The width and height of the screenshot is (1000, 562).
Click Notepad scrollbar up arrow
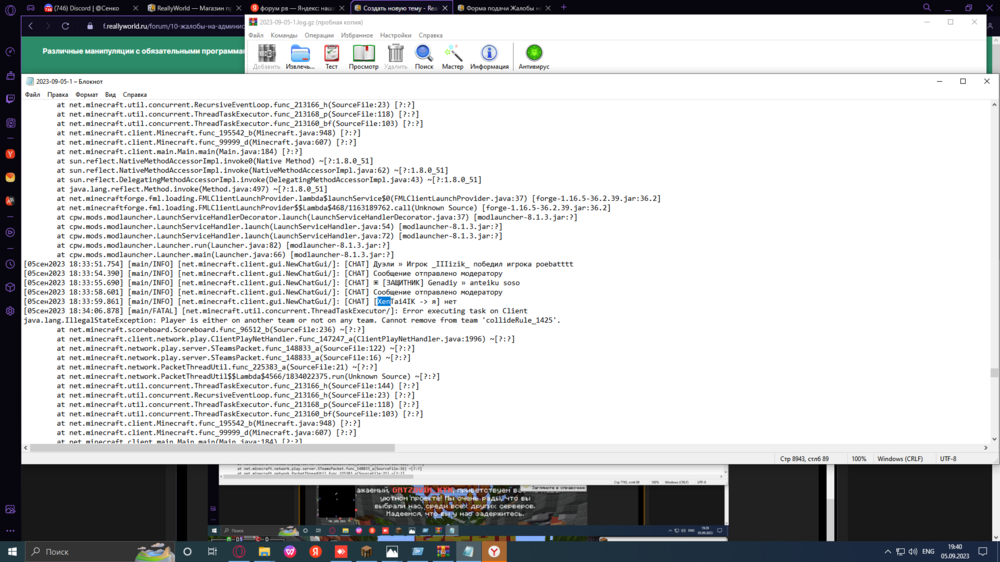[x=994, y=105]
